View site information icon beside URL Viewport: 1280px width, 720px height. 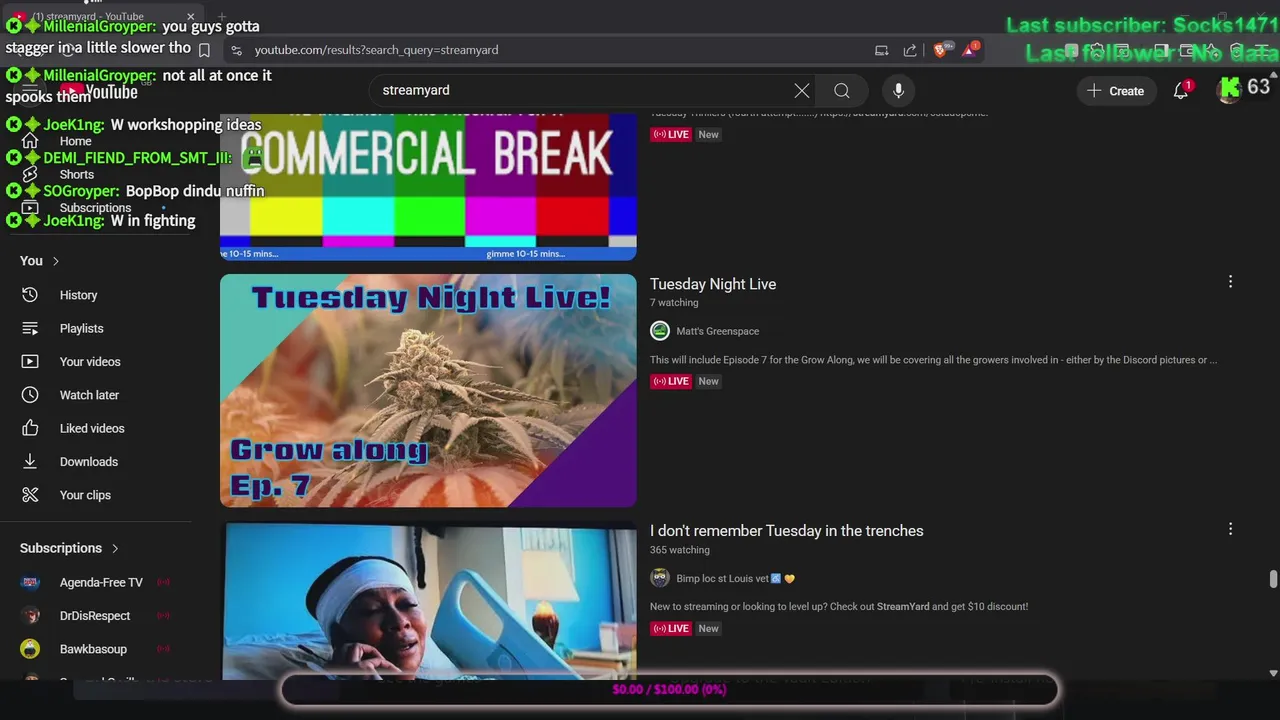(236, 50)
